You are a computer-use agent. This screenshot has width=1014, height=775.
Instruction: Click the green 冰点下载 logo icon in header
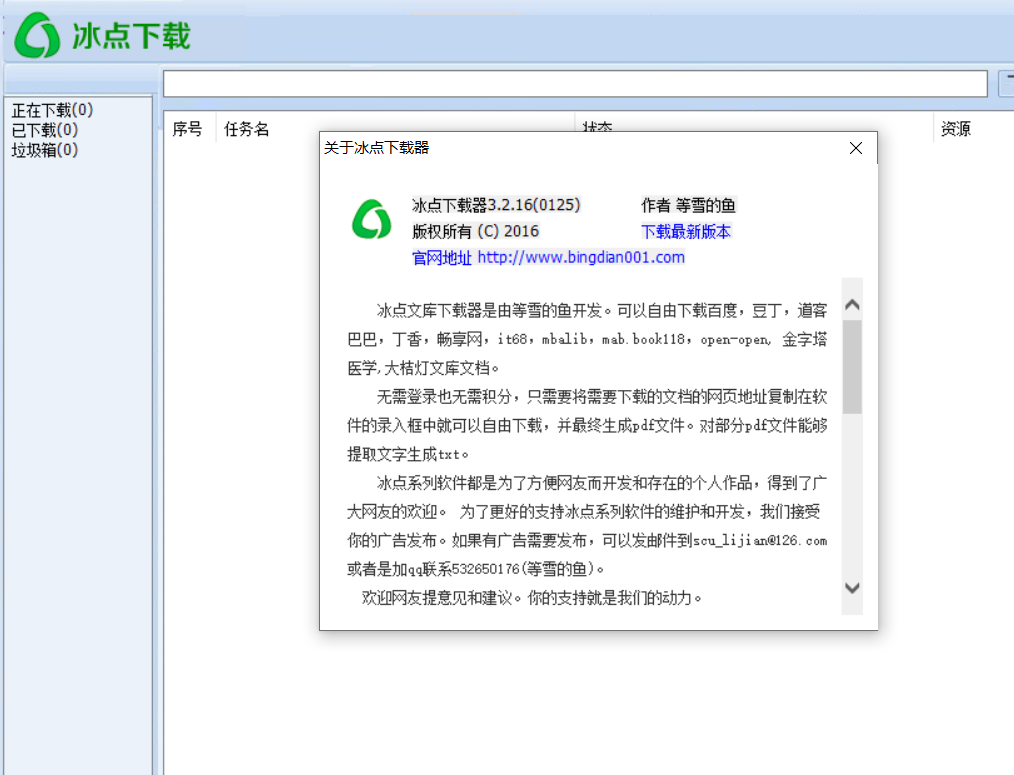click(37, 35)
